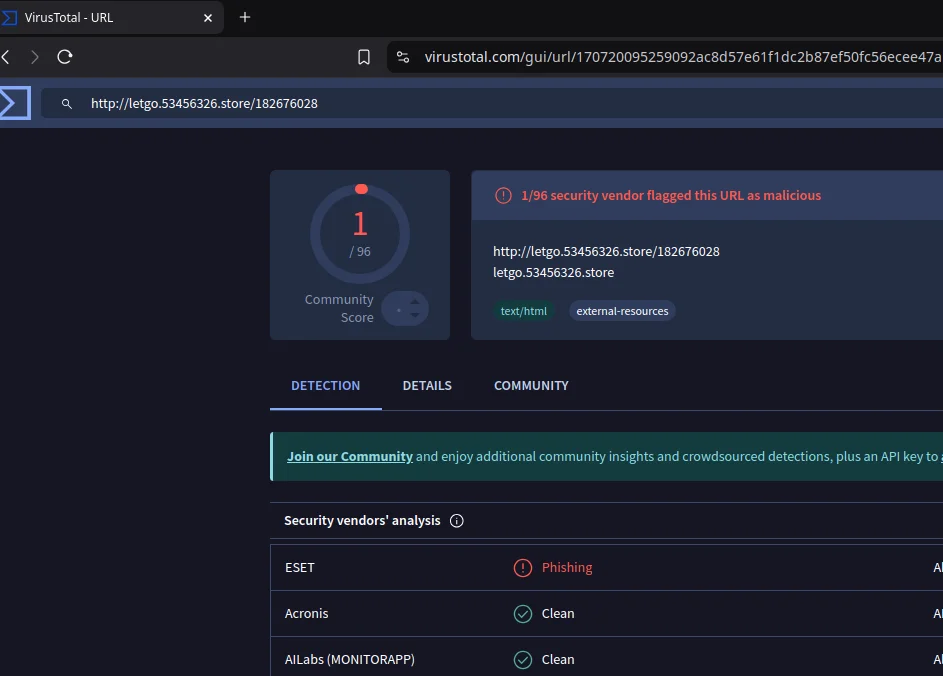The image size is (943, 676).
Task: Click the ESET vendor name
Action: point(299,568)
